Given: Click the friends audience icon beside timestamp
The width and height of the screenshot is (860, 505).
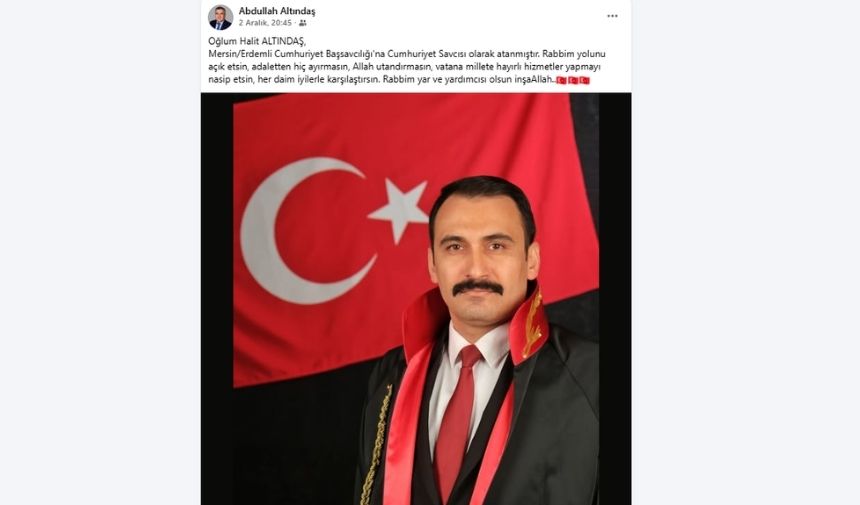Looking at the screenshot, I should (x=303, y=23).
